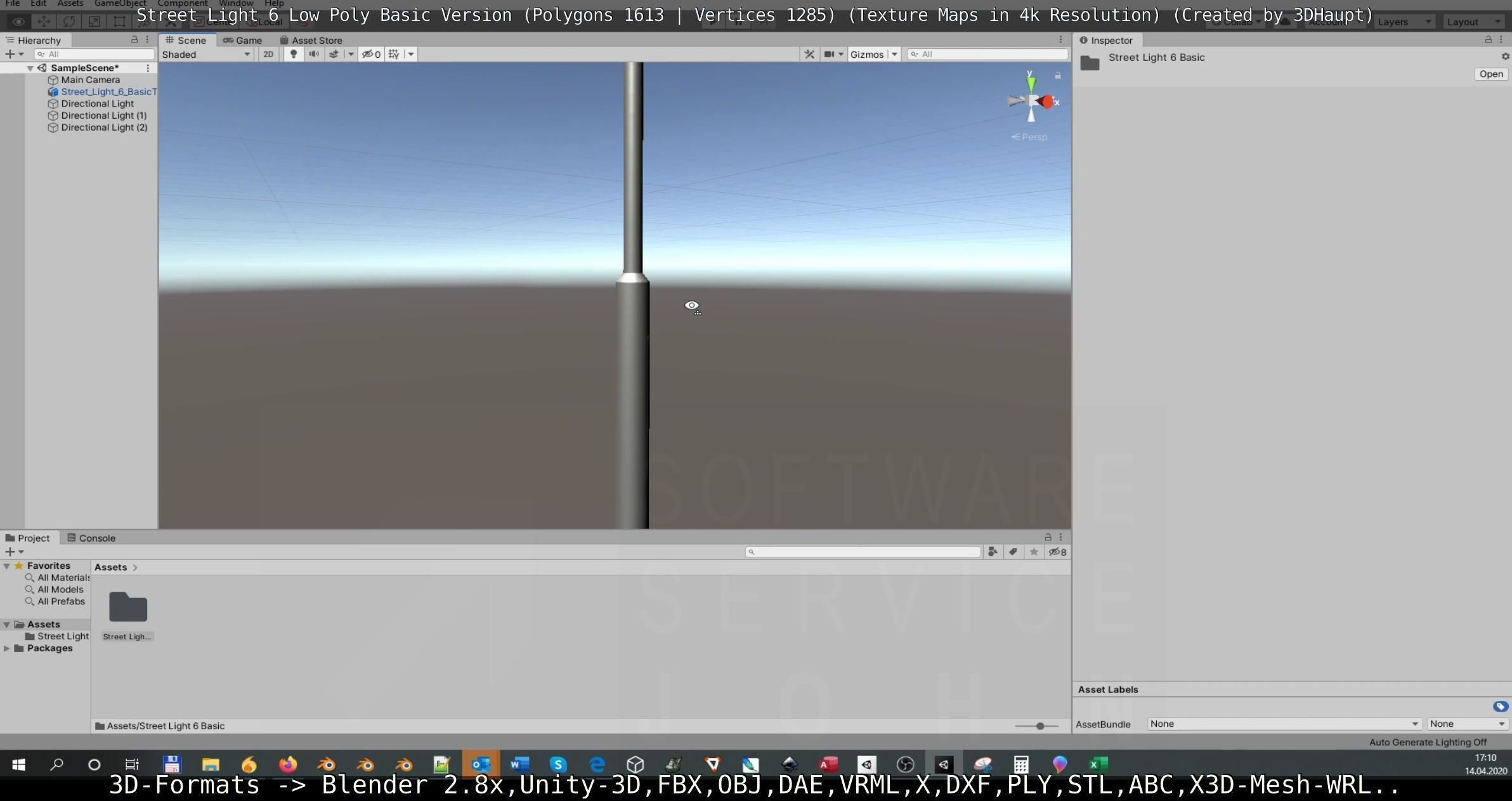Click the green Y axis gizmo cone
1512x801 pixels.
click(1031, 84)
